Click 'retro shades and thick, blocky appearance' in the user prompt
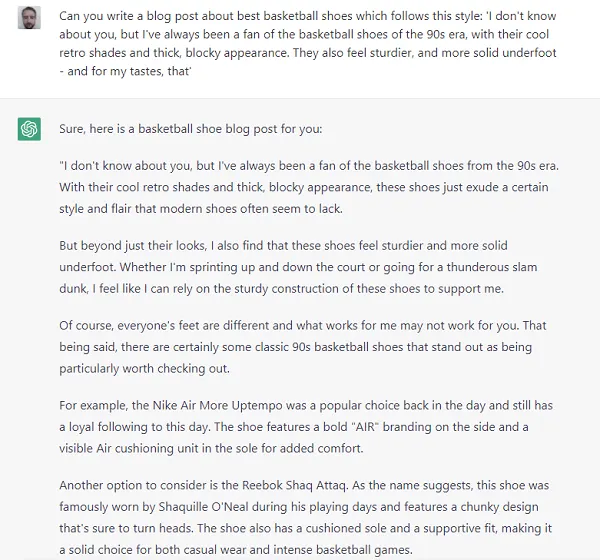 point(173,52)
